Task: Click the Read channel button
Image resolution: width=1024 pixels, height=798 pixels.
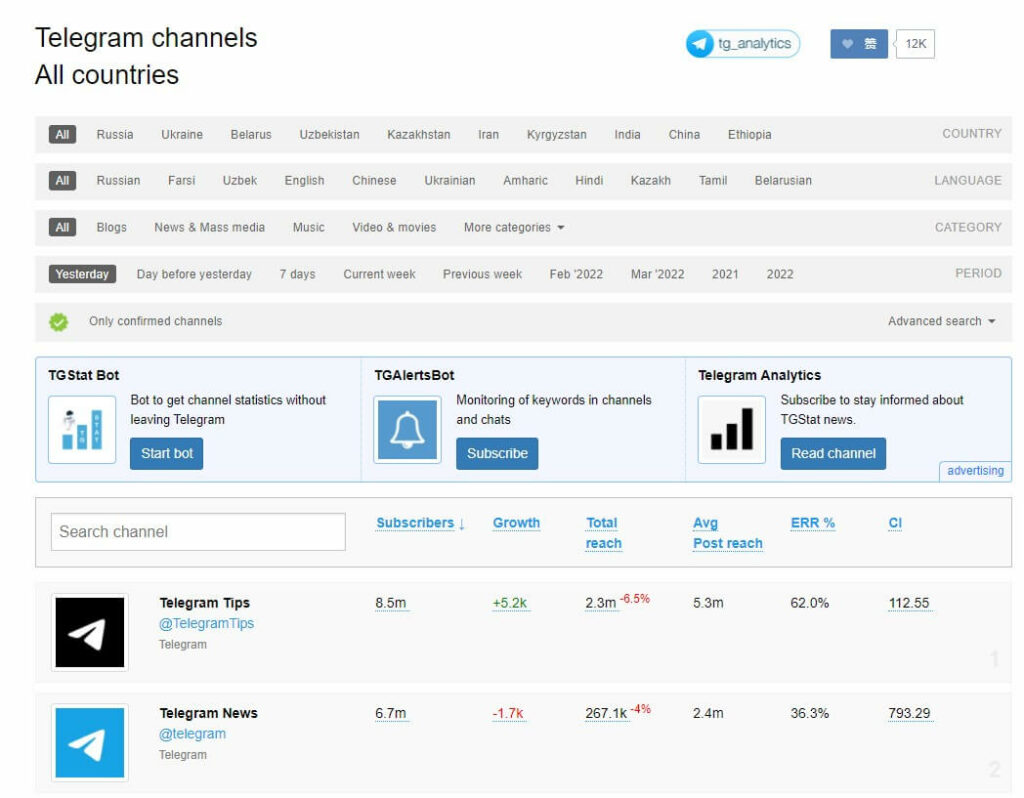Action: point(833,453)
